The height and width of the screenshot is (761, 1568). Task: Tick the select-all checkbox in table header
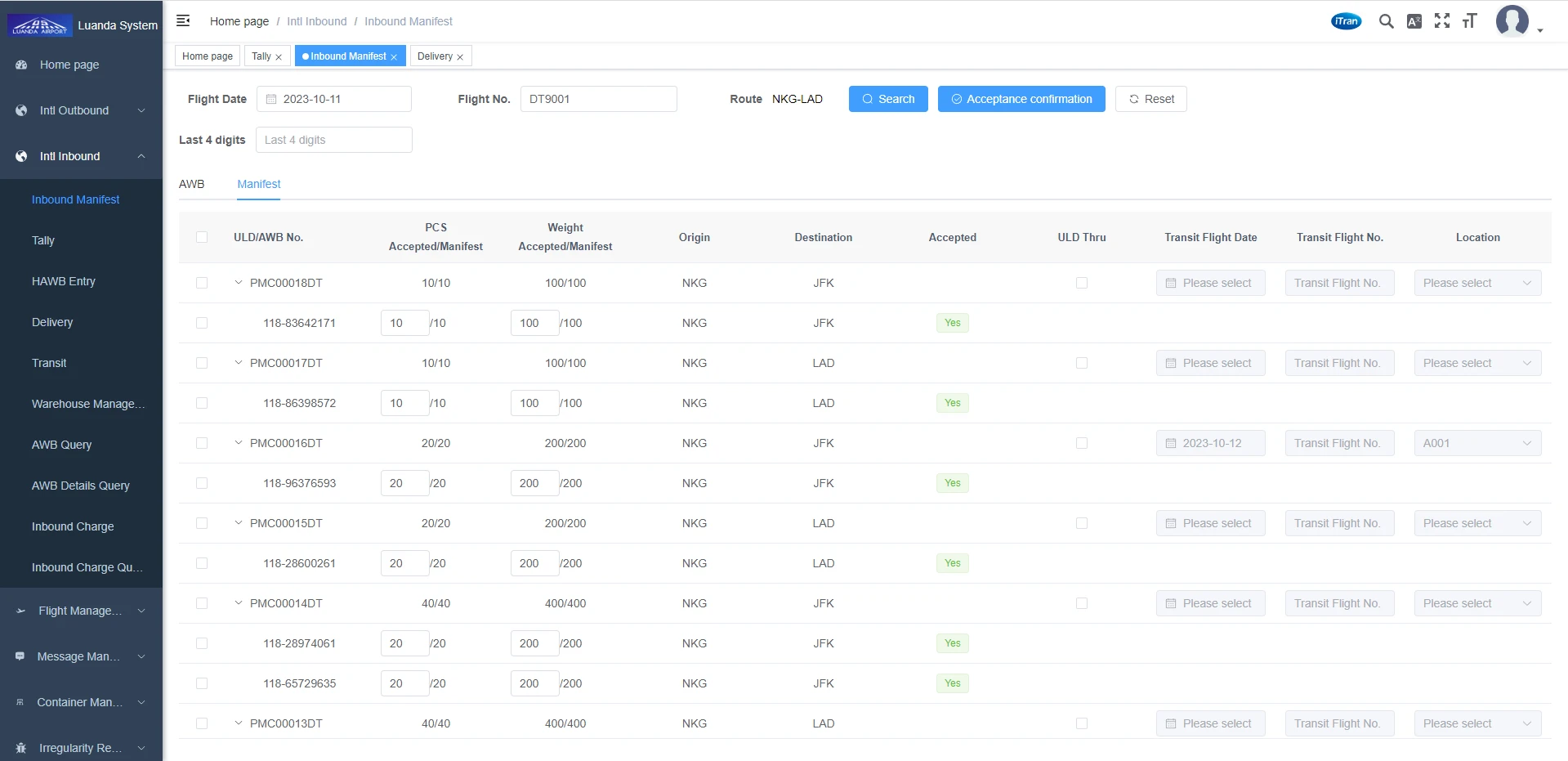(202, 237)
